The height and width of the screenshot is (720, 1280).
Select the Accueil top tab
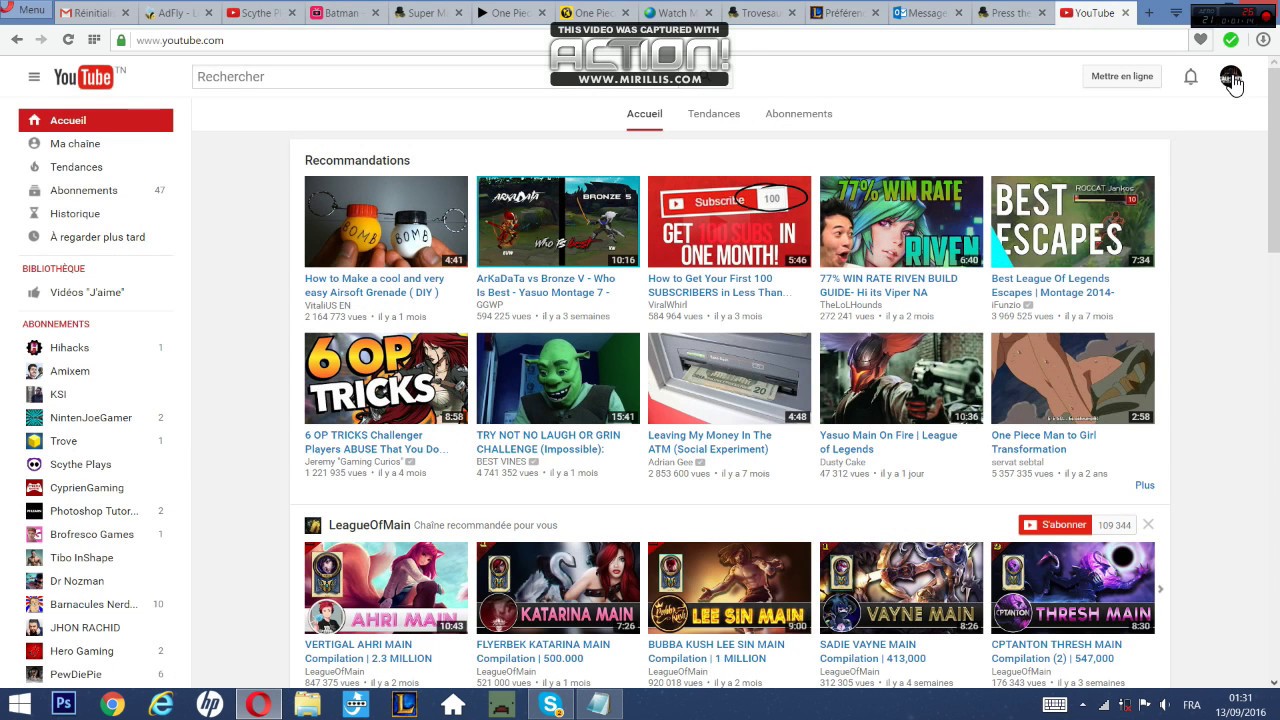pos(645,114)
